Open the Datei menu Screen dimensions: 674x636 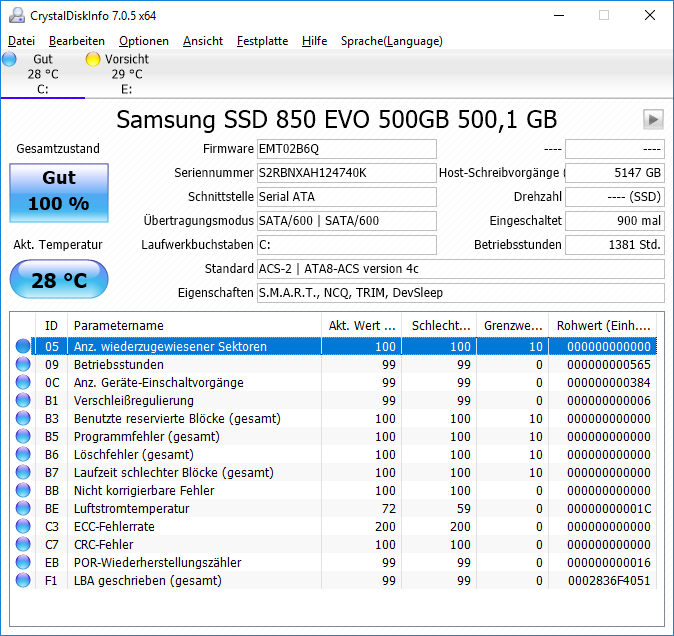[21, 41]
